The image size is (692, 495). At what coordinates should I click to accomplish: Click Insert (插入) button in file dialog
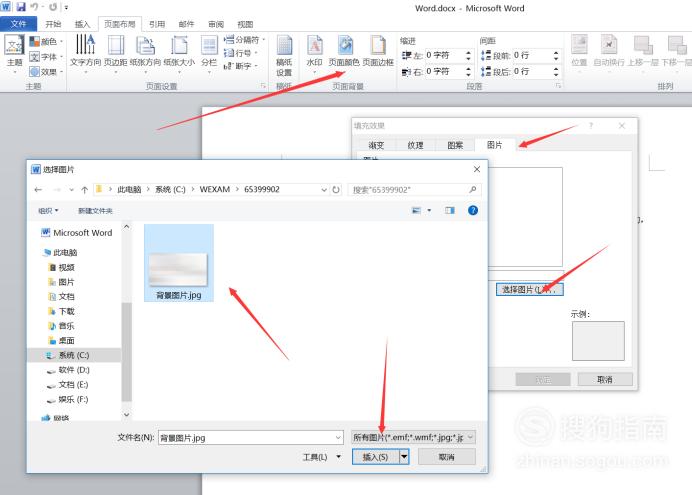tap(376, 457)
